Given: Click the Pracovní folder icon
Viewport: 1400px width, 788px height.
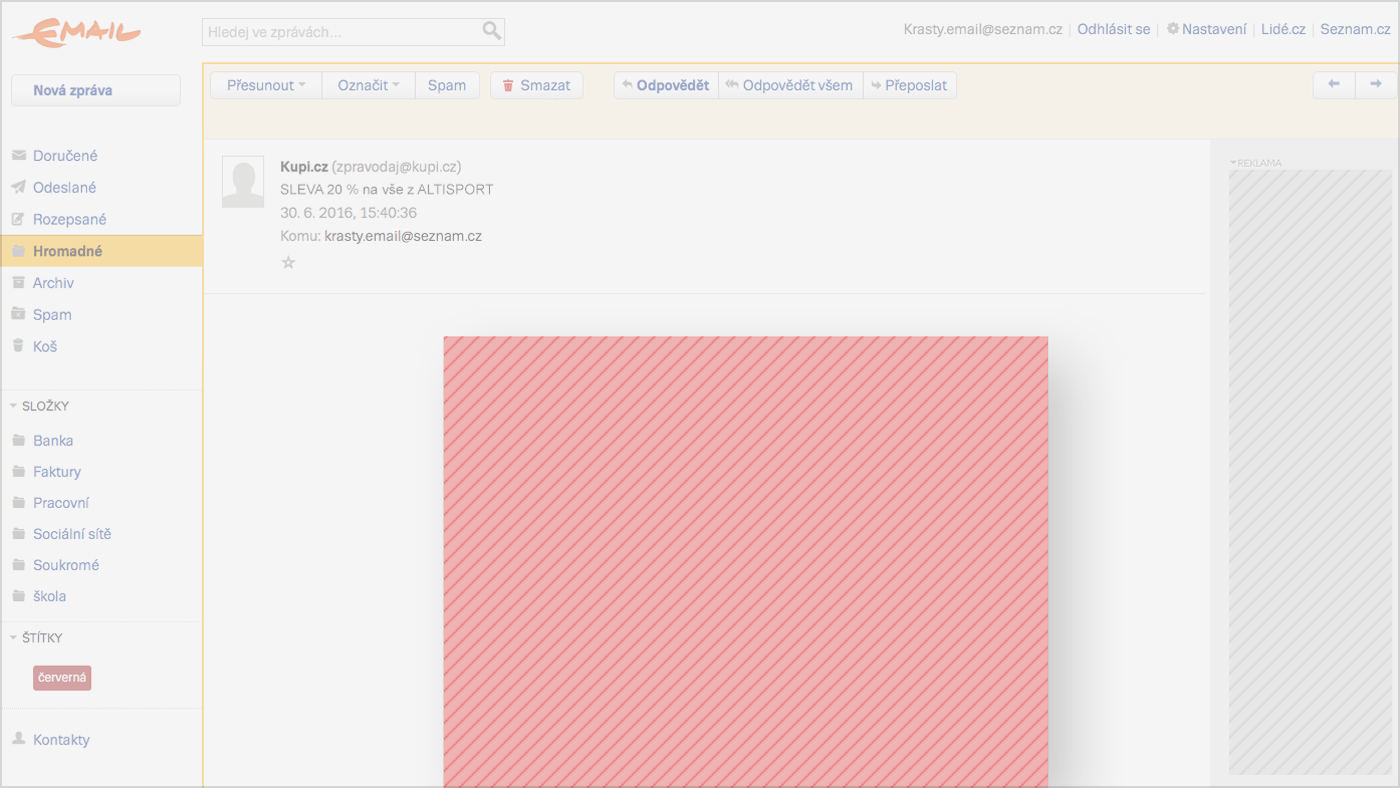Looking at the screenshot, I should tap(18, 502).
